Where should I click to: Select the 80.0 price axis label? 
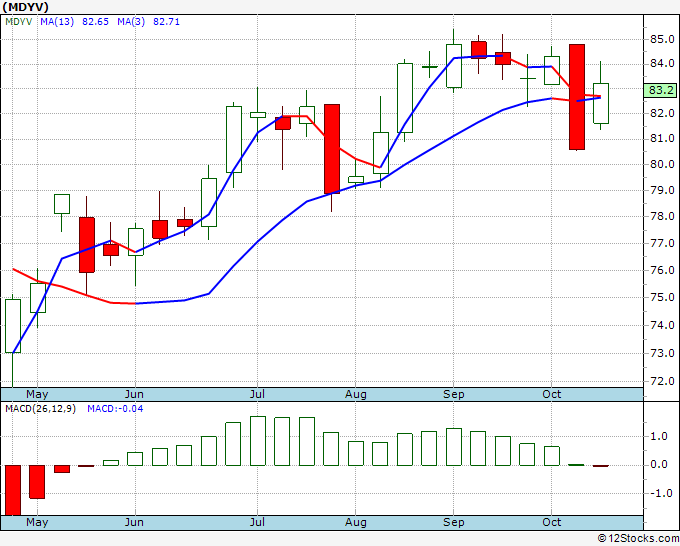coord(662,164)
